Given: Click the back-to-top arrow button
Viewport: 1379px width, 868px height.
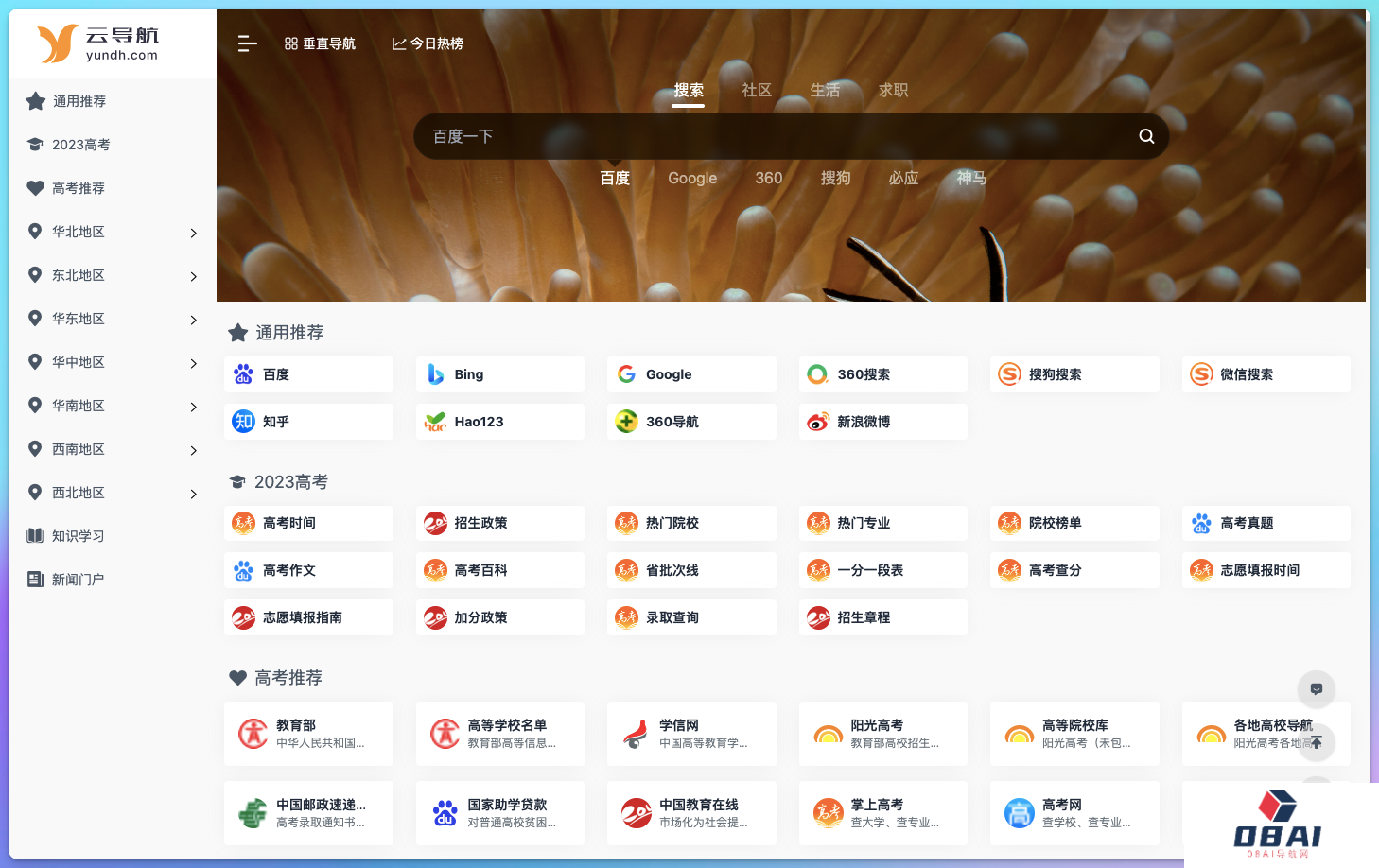Looking at the screenshot, I should (x=1316, y=742).
